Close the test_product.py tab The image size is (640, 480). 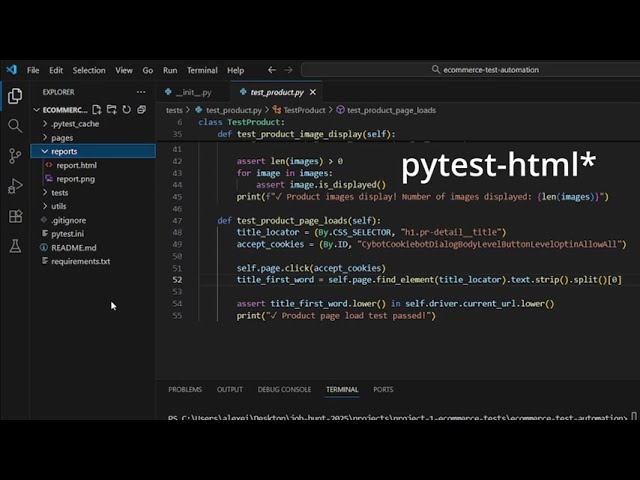click(x=313, y=92)
